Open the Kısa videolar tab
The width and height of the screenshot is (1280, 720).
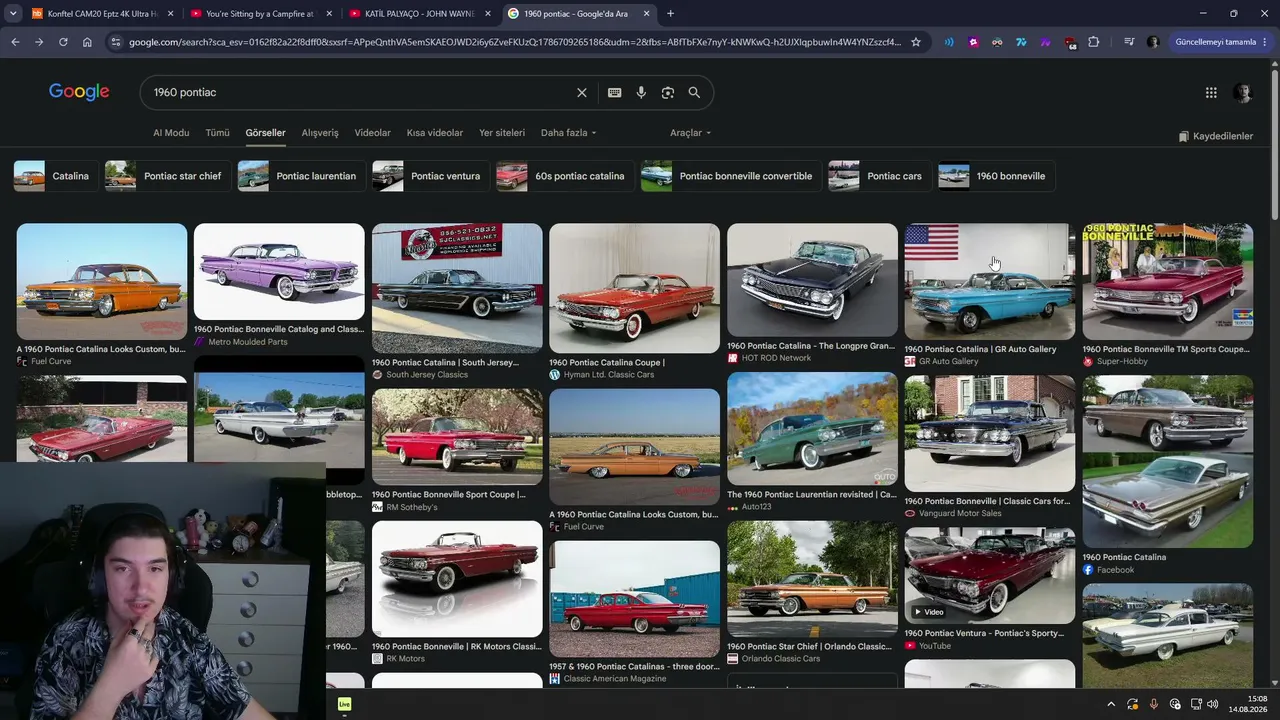(x=435, y=133)
